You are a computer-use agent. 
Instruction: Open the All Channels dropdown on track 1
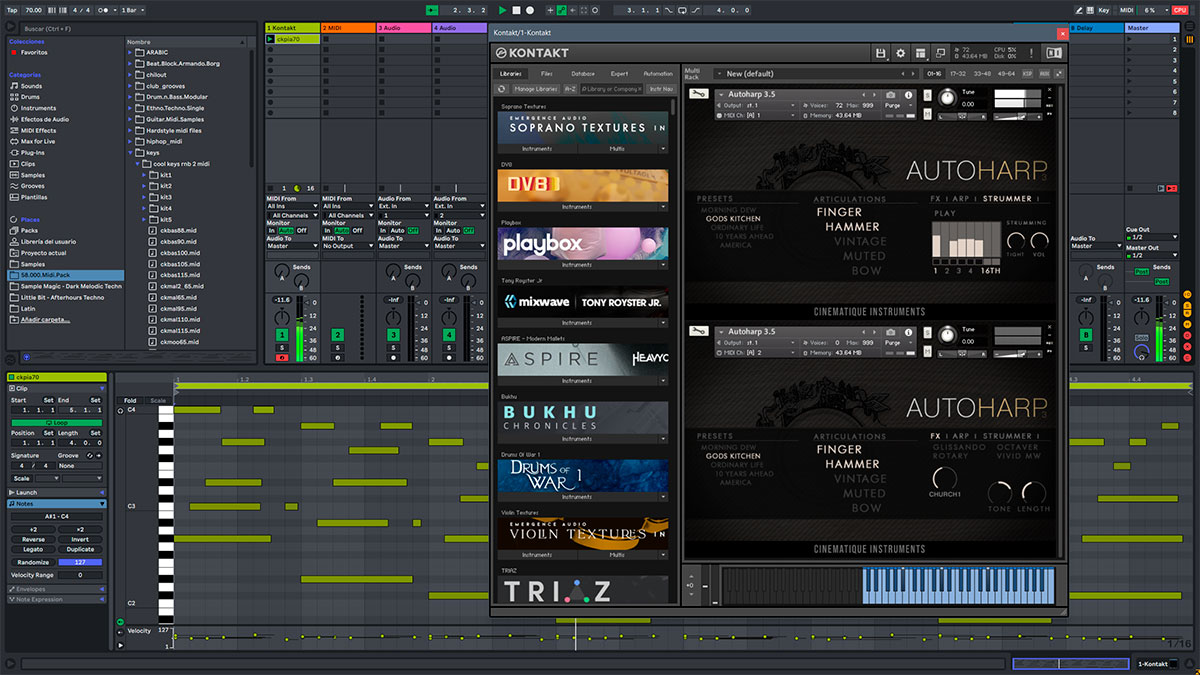point(292,215)
